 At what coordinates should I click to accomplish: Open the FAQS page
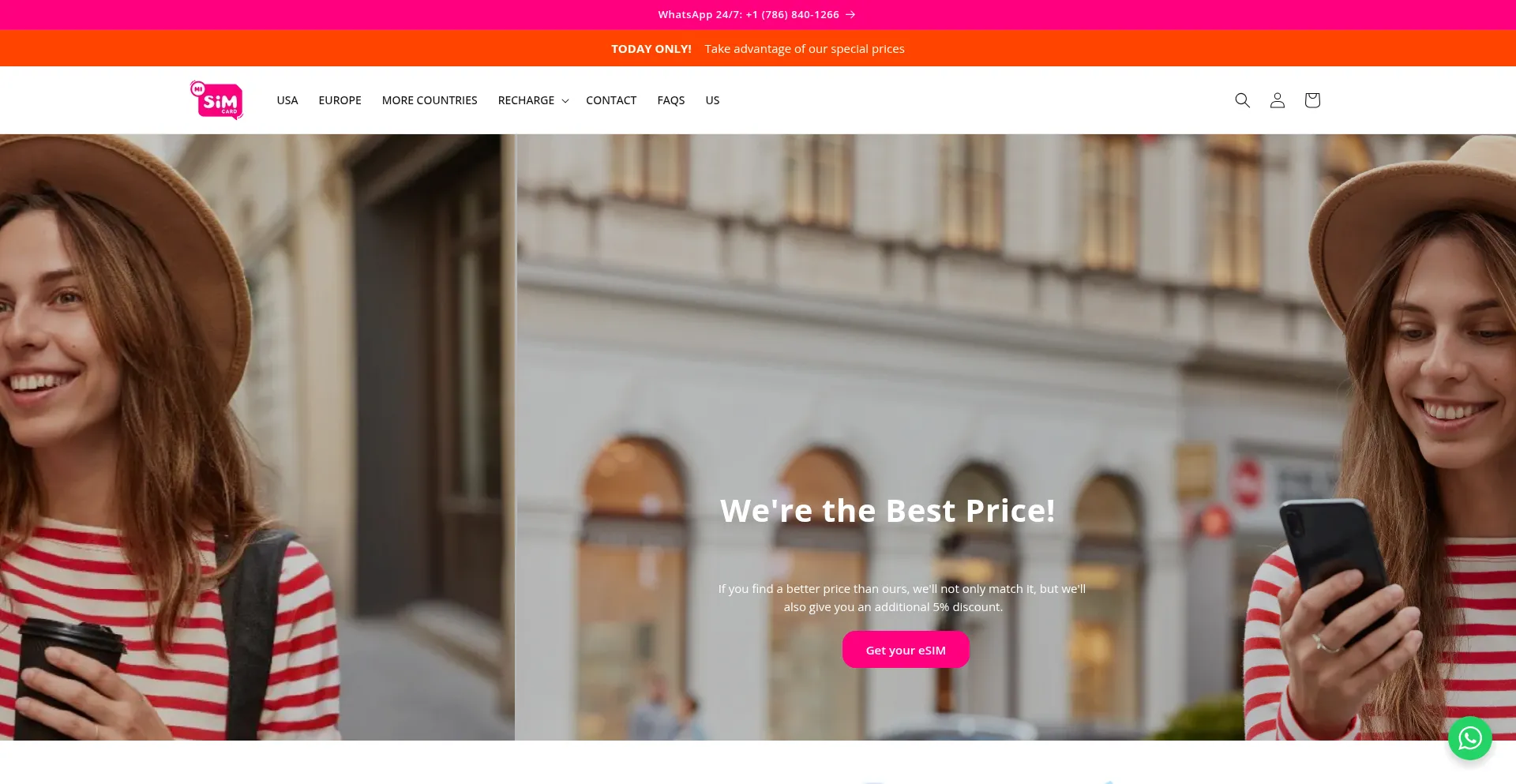[671, 100]
